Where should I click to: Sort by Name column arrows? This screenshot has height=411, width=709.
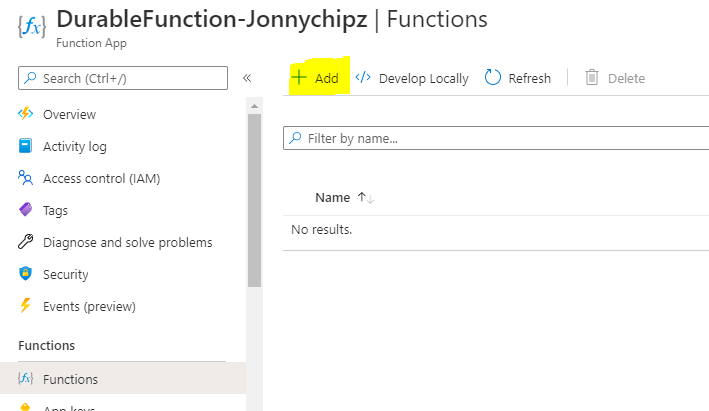point(366,198)
